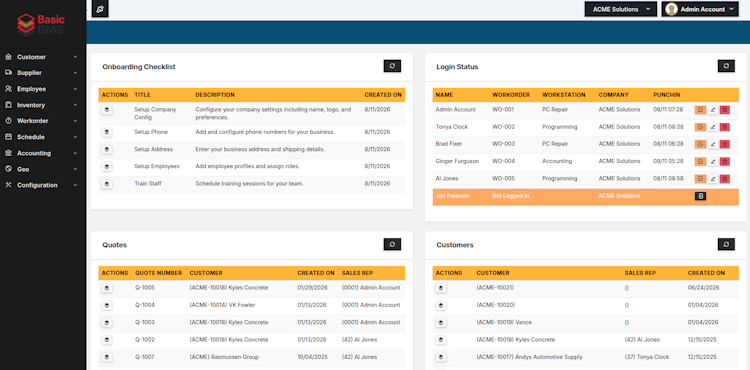Open the ACME Solutions company dropdown
The width and height of the screenshot is (750, 370).
point(620,9)
